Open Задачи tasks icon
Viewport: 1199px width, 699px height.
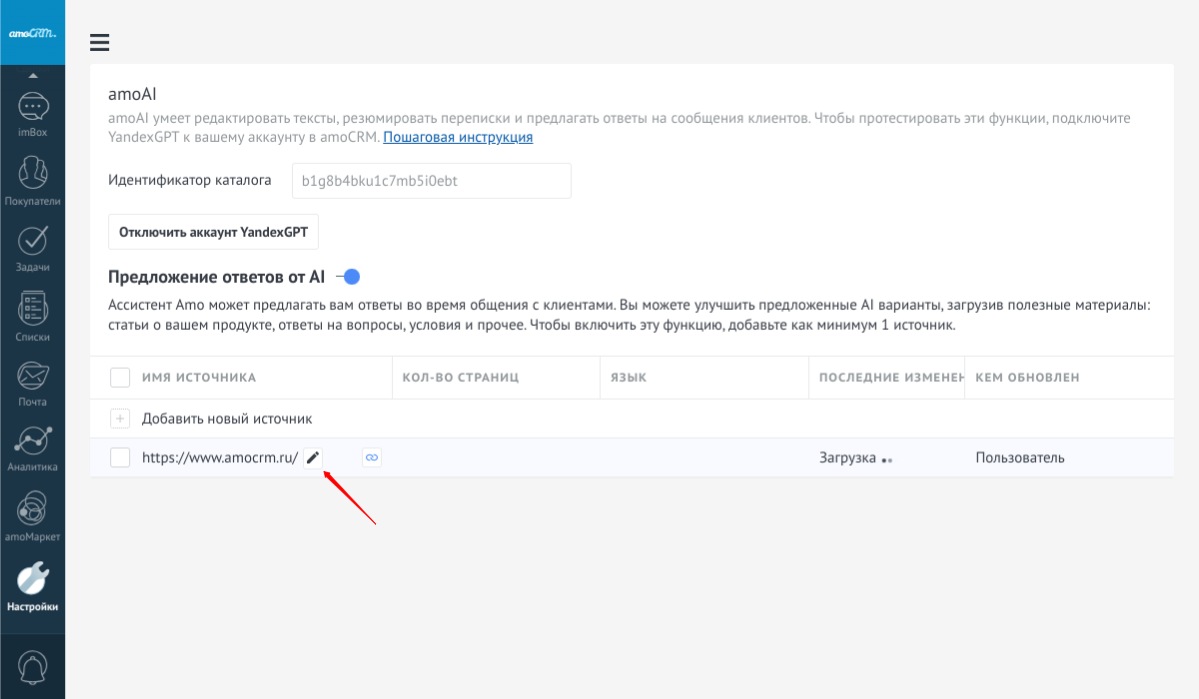tap(33, 240)
